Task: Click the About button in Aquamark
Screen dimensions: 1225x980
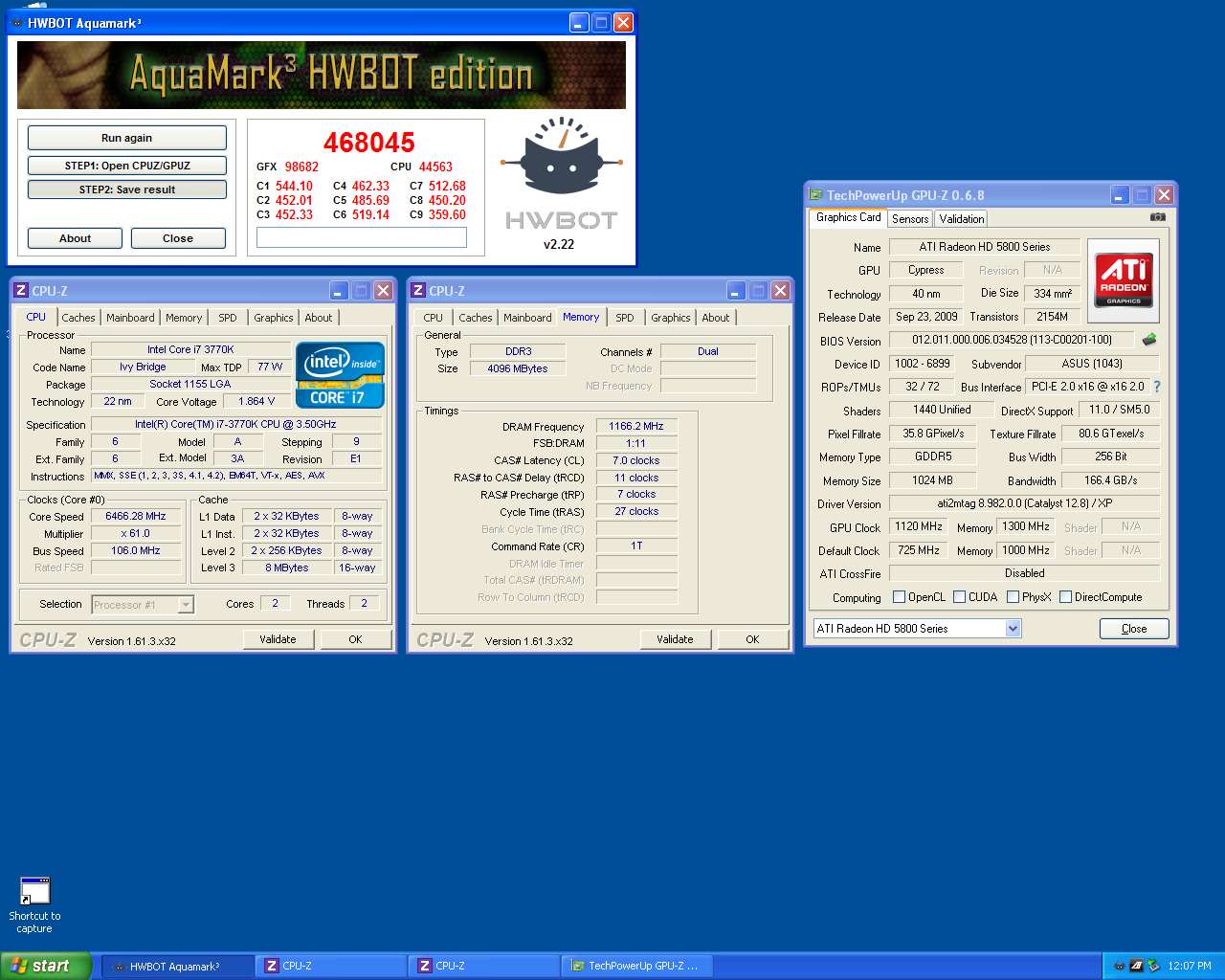Action: (x=75, y=238)
